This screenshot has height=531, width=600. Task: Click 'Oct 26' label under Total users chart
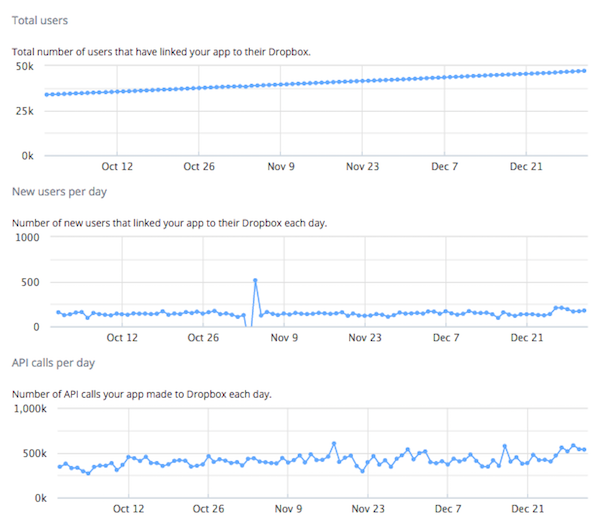pos(199,167)
